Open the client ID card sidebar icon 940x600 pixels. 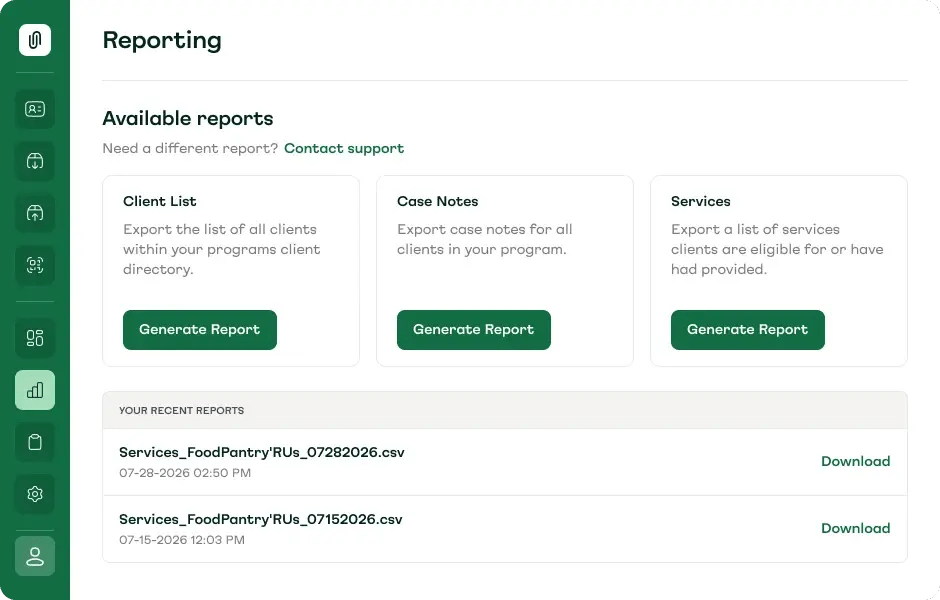pyautogui.click(x=35, y=109)
